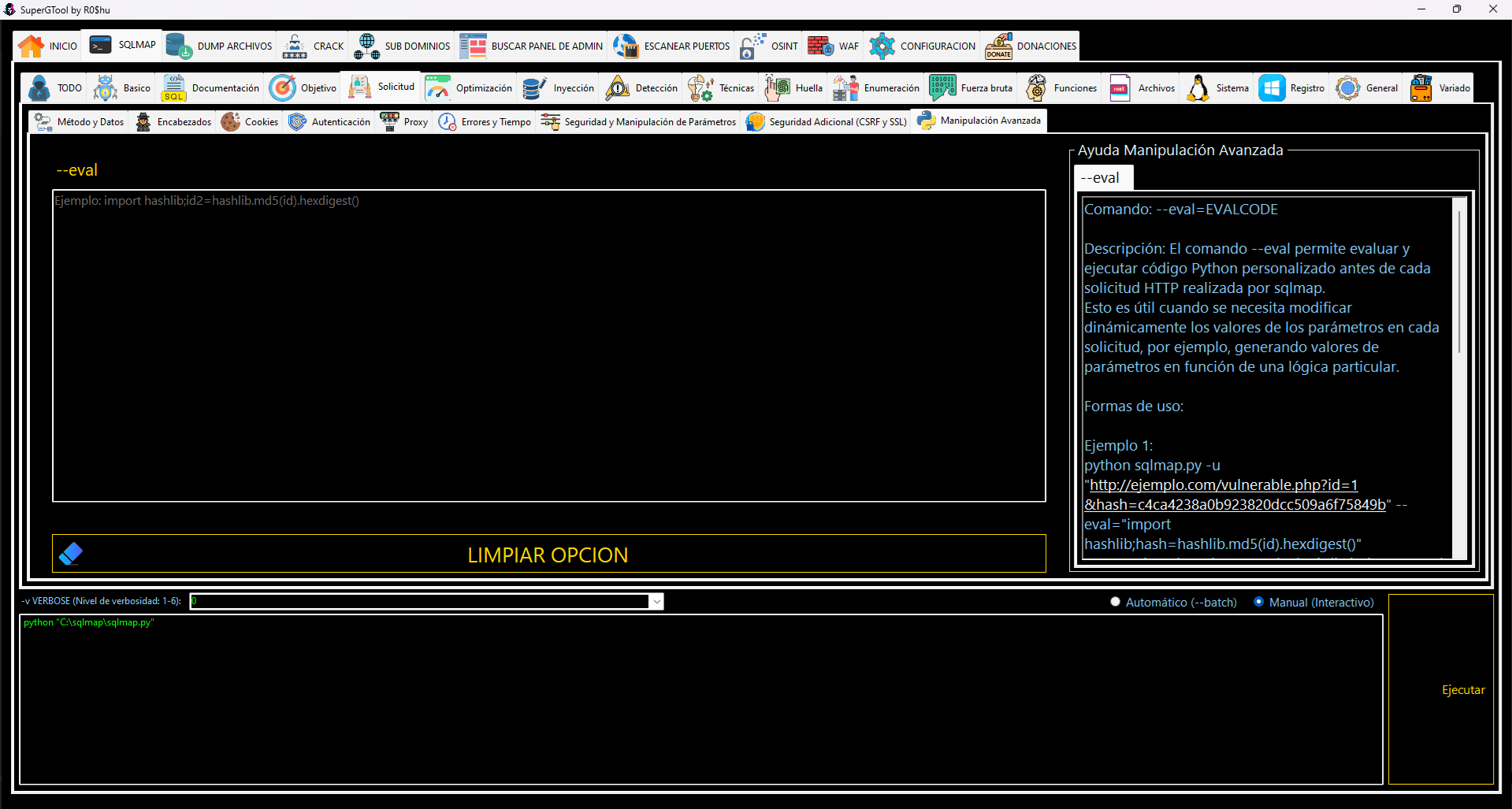Select Automático (--batch) radio button
This screenshot has width=1512, height=809.
click(1115, 602)
